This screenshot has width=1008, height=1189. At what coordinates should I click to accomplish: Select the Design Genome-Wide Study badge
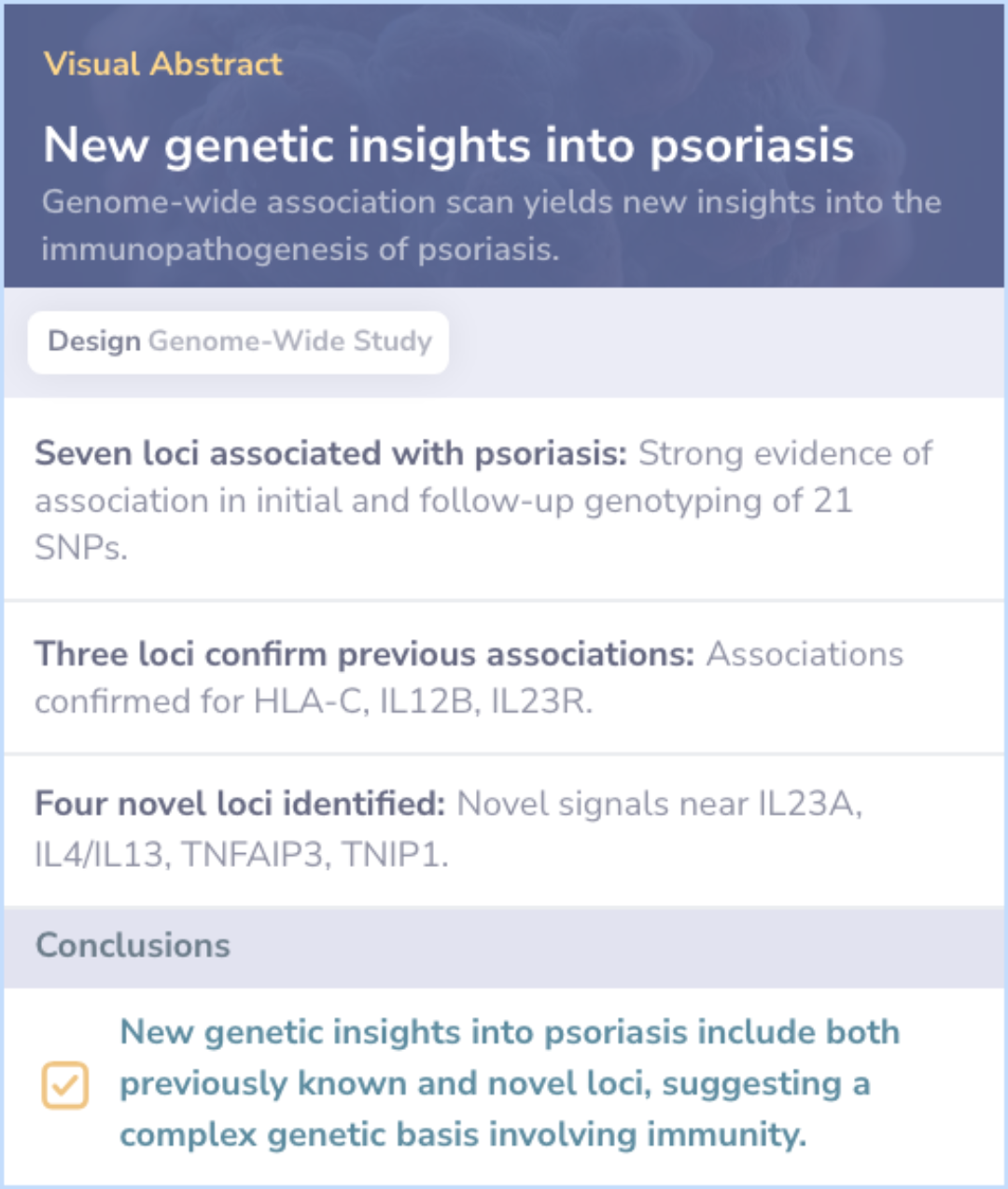click(238, 342)
